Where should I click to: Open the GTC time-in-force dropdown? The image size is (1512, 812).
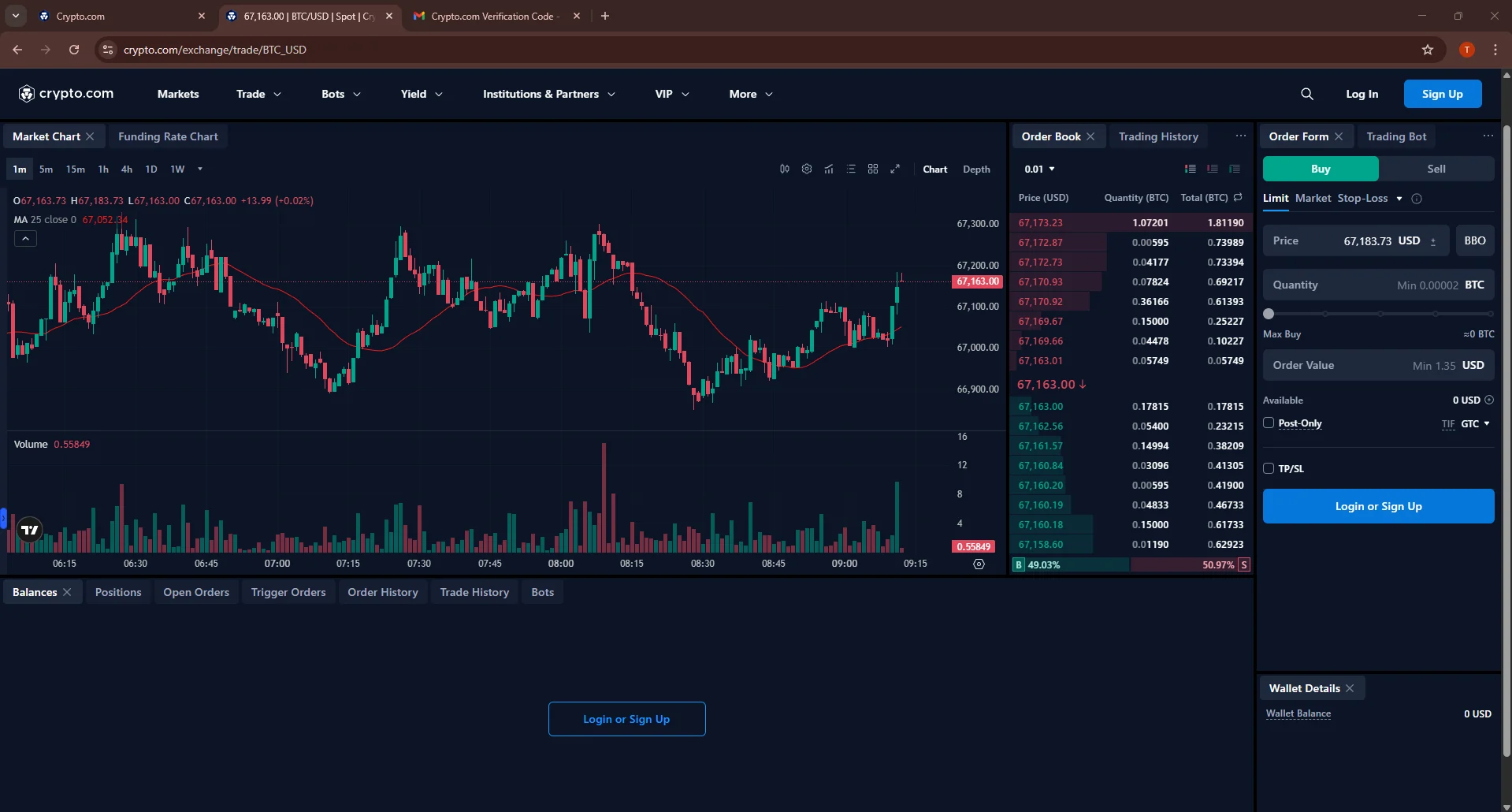[x=1473, y=423]
